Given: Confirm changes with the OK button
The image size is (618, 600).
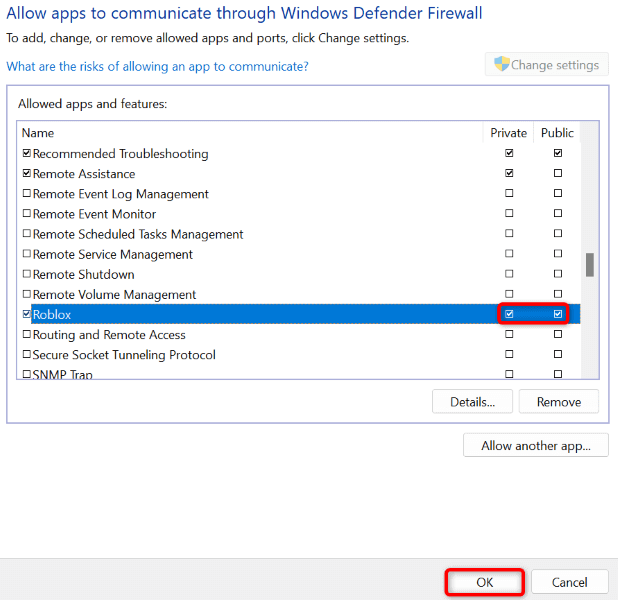Looking at the screenshot, I should [484, 582].
